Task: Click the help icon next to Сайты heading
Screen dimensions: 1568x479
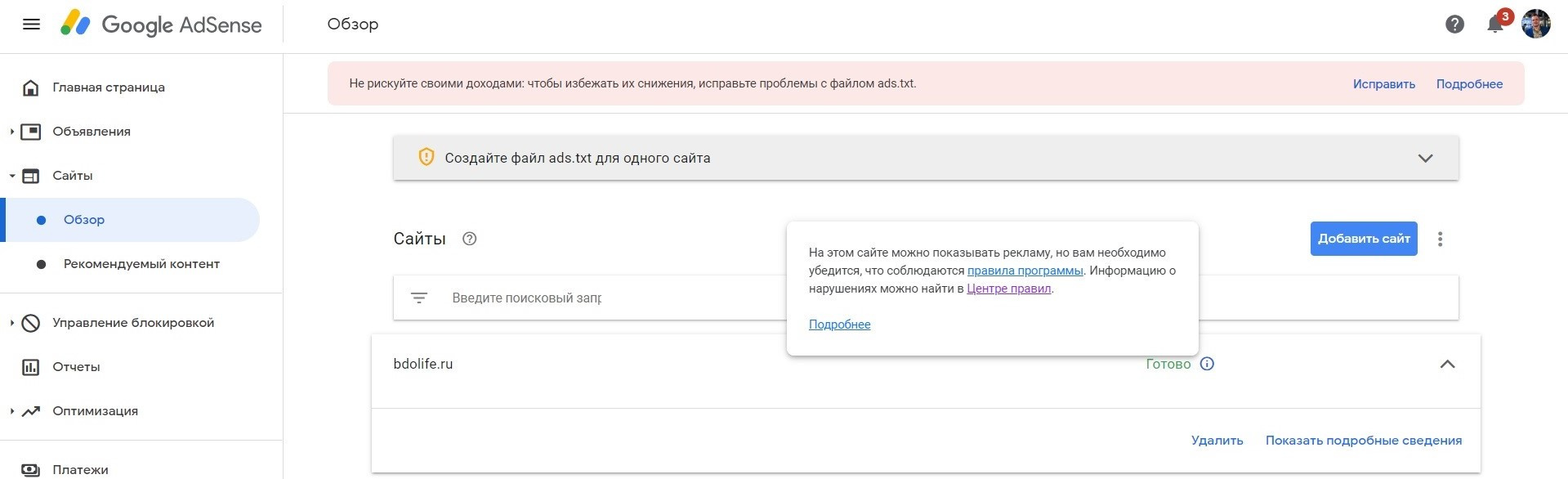Action: [469, 239]
